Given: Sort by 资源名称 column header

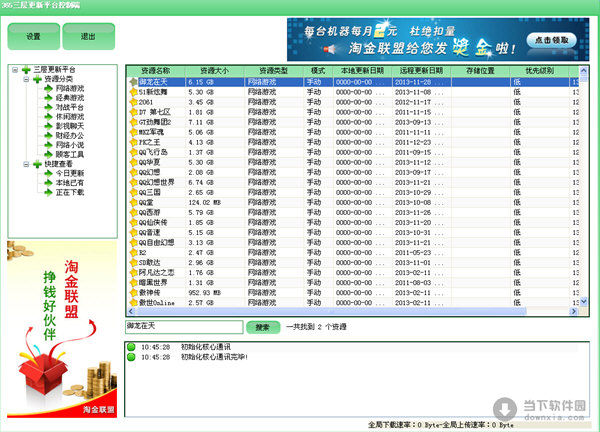Looking at the screenshot, I should [x=155, y=71].
